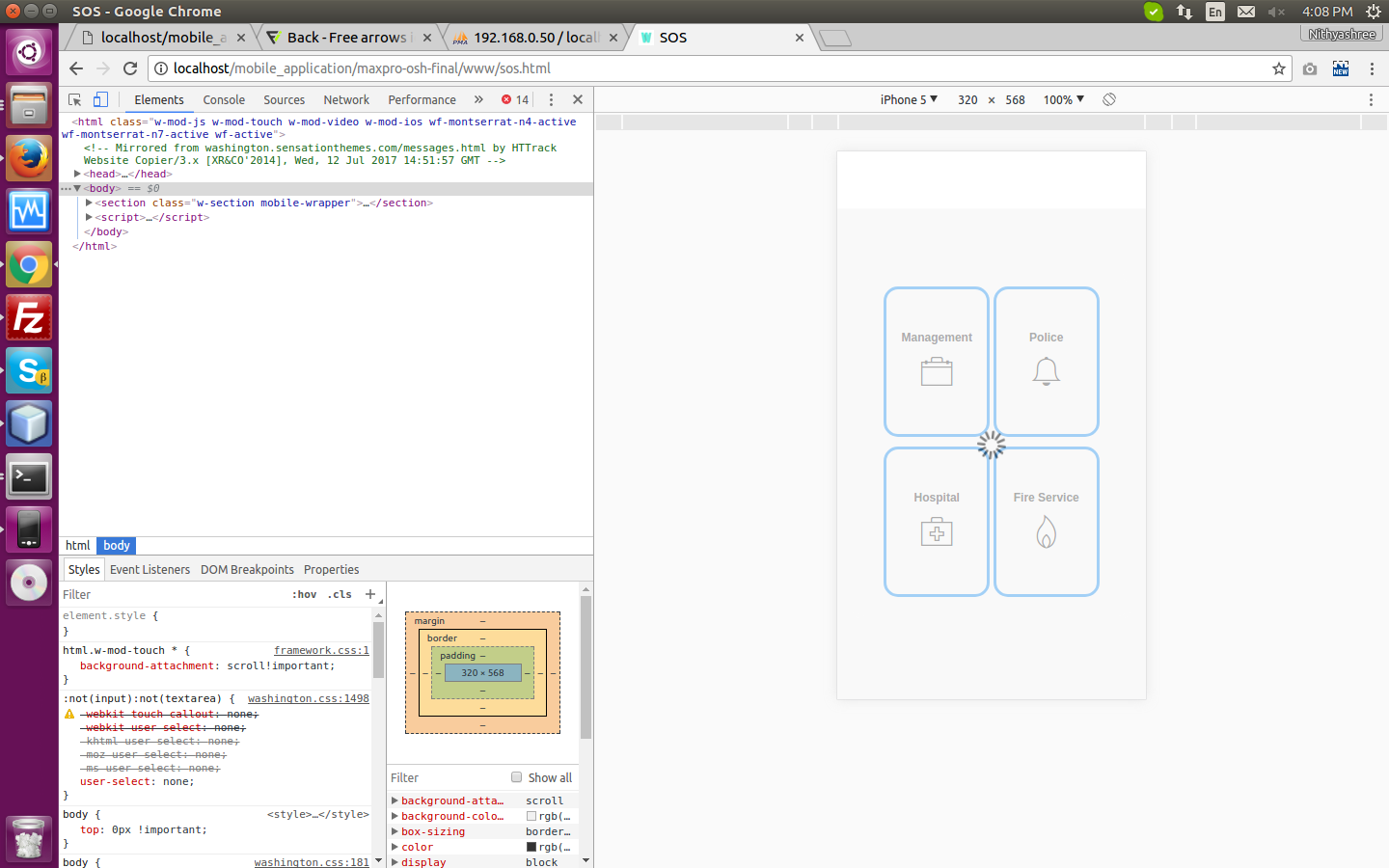Select the Event Listeners tab

pos(150,570)
